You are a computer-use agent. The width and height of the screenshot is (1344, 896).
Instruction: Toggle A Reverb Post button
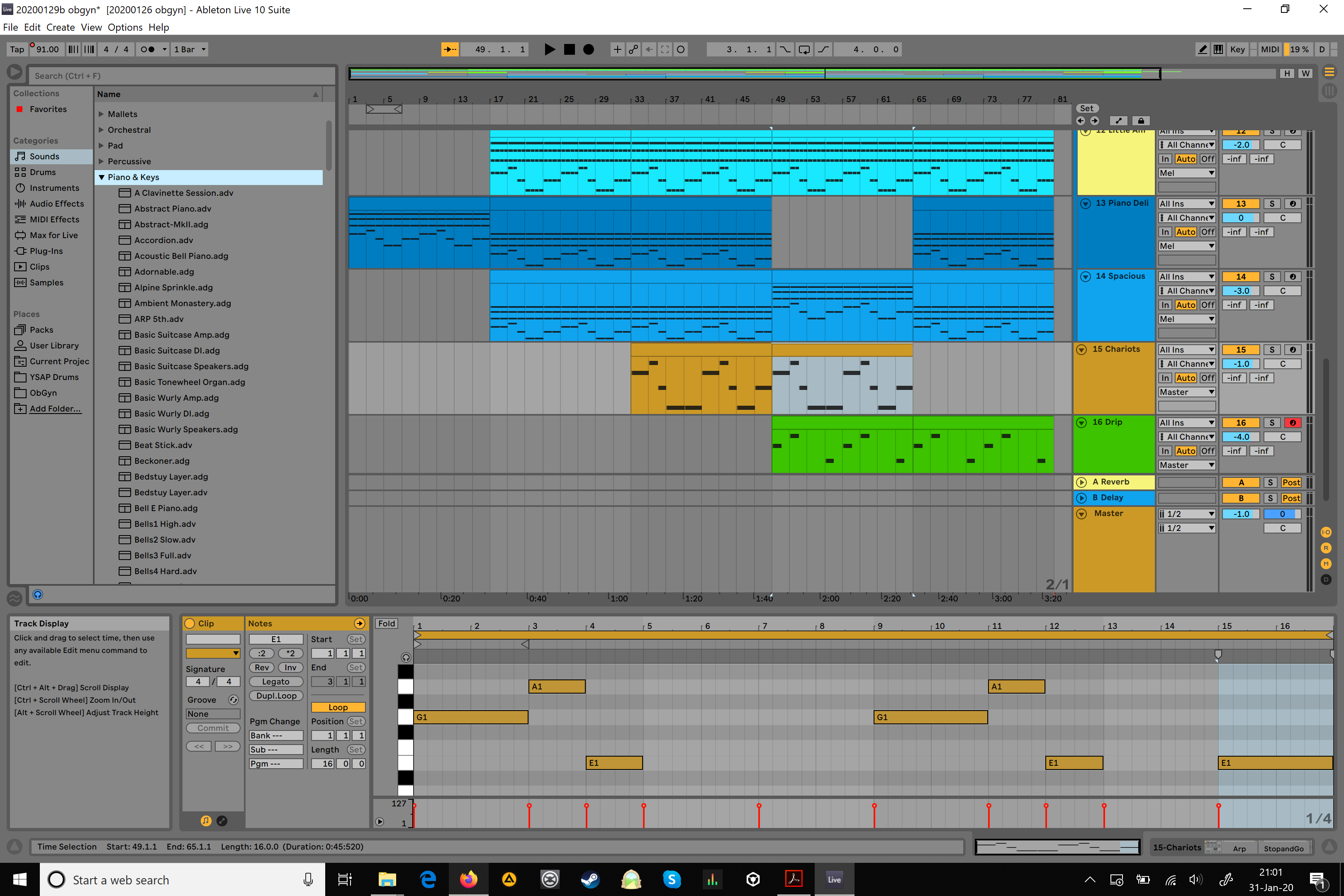1291,483
